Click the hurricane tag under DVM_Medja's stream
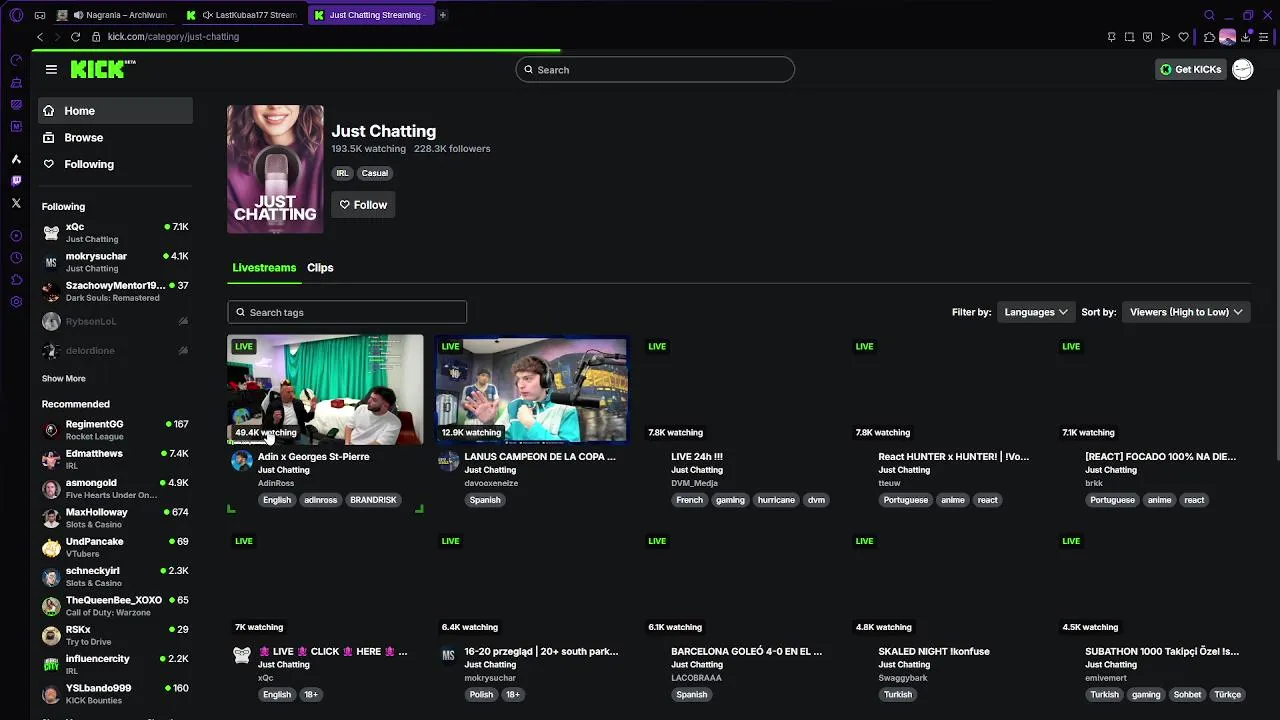 pos(776,500)
